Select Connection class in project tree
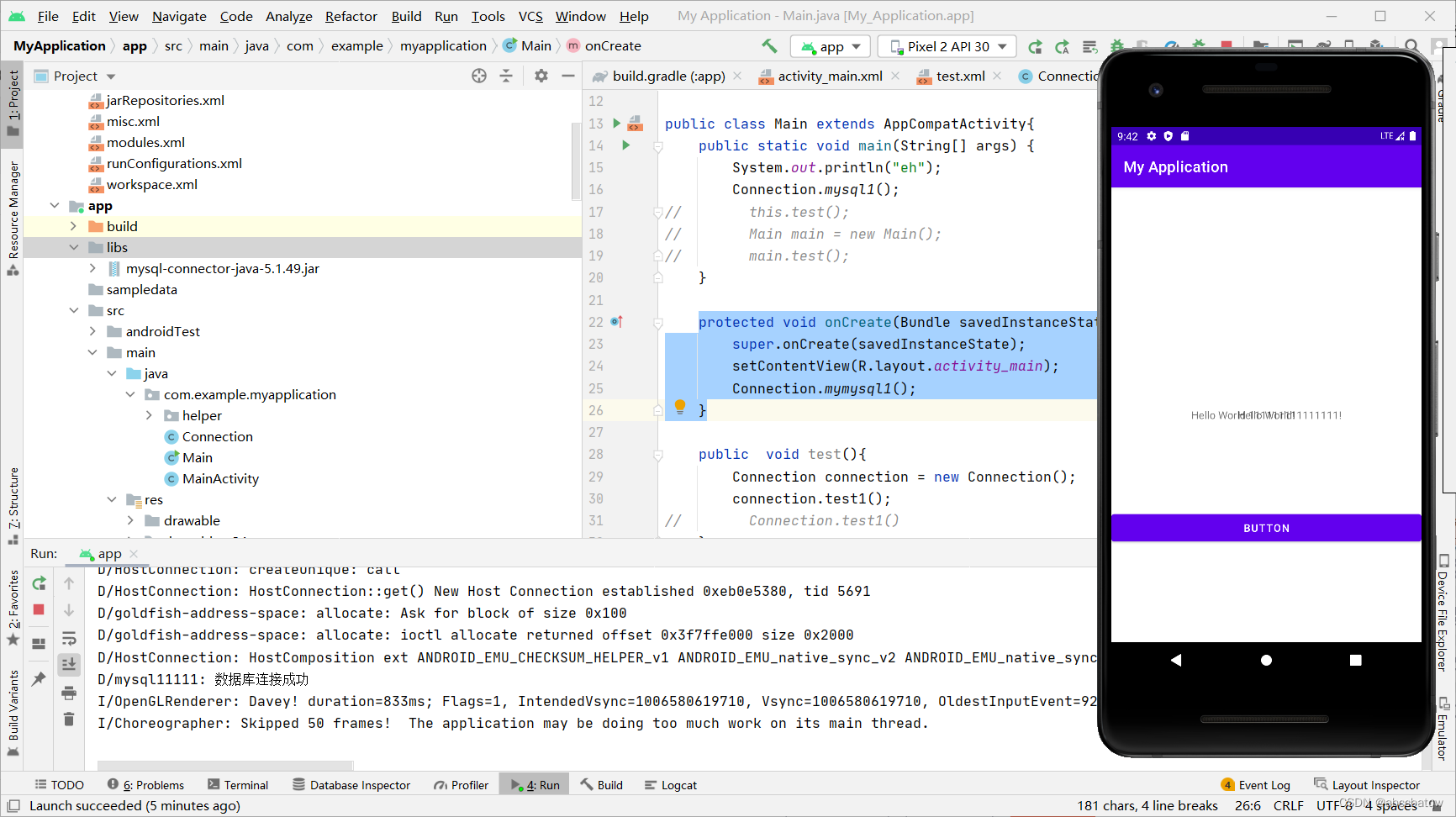Screen dimensions: 1456x817 [x=217, y=437]
